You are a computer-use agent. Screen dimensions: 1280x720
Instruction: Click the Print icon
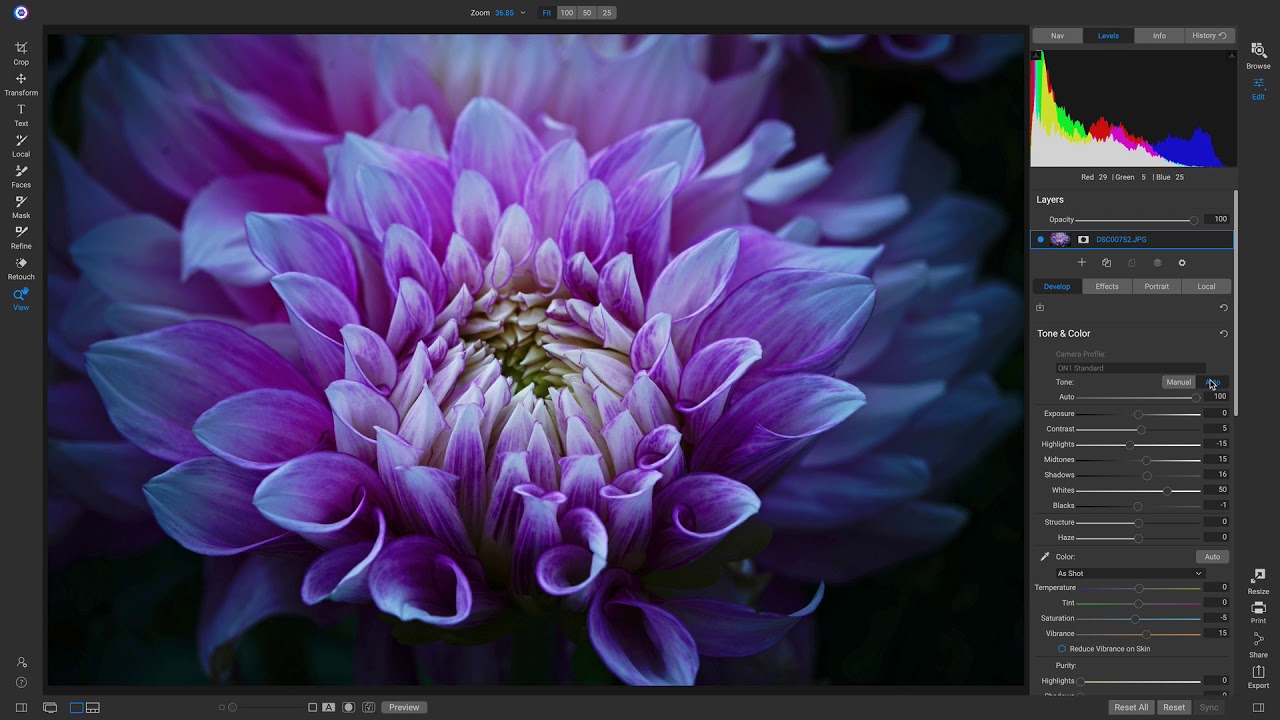(x=1258, y=612)
